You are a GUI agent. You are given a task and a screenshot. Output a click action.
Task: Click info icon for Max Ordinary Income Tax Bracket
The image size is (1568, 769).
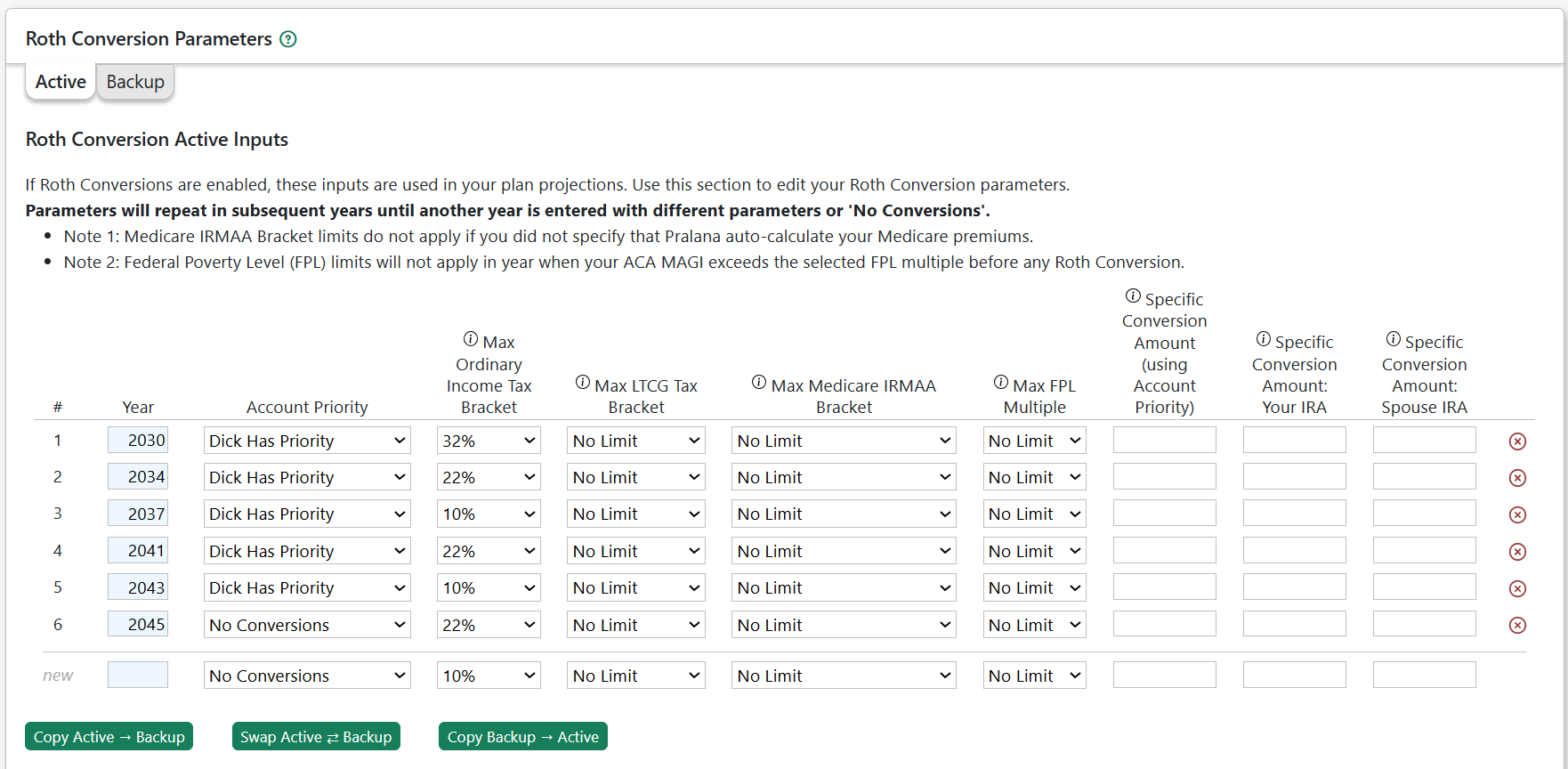(471, 339)
